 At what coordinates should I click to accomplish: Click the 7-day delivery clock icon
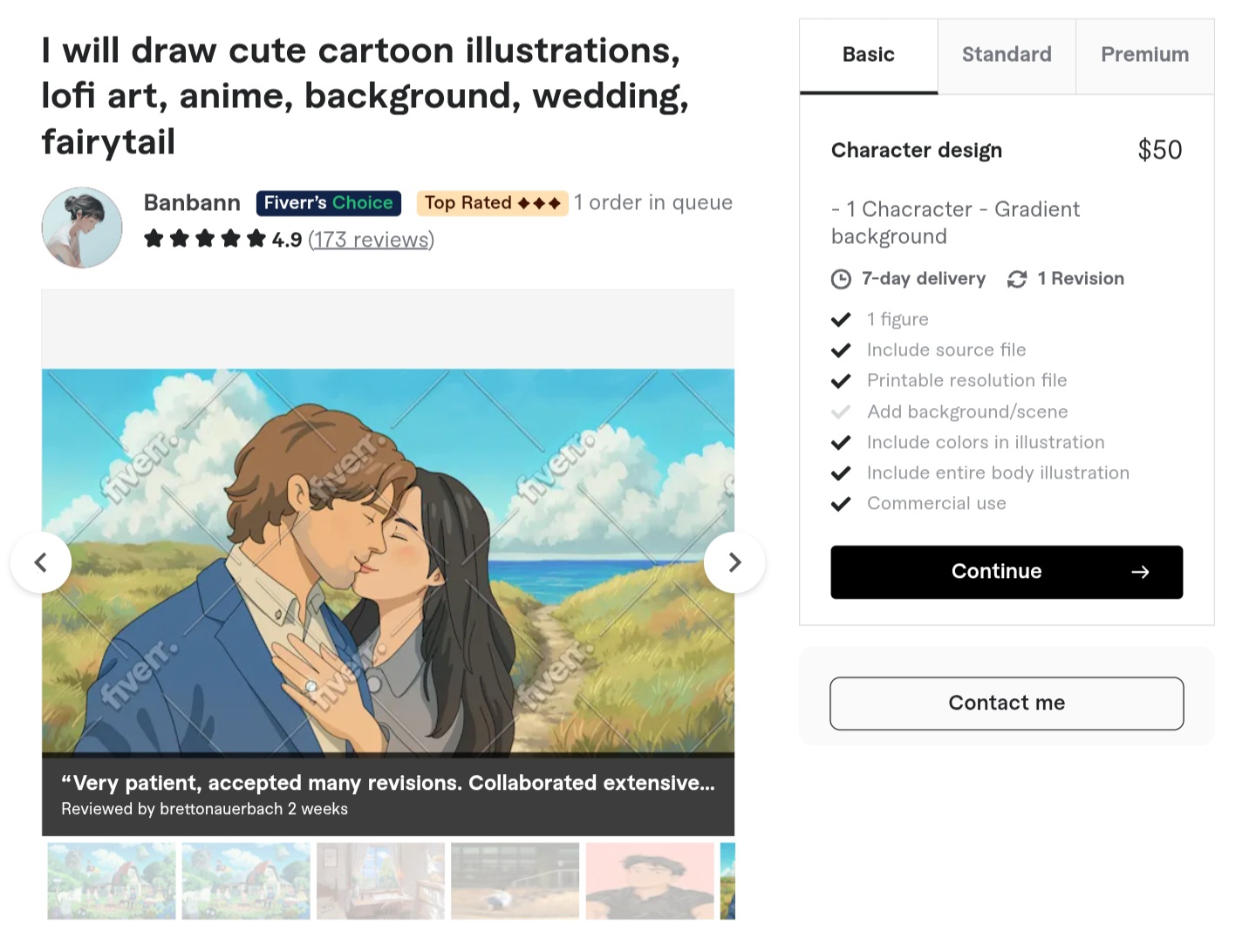coord(841,279)
